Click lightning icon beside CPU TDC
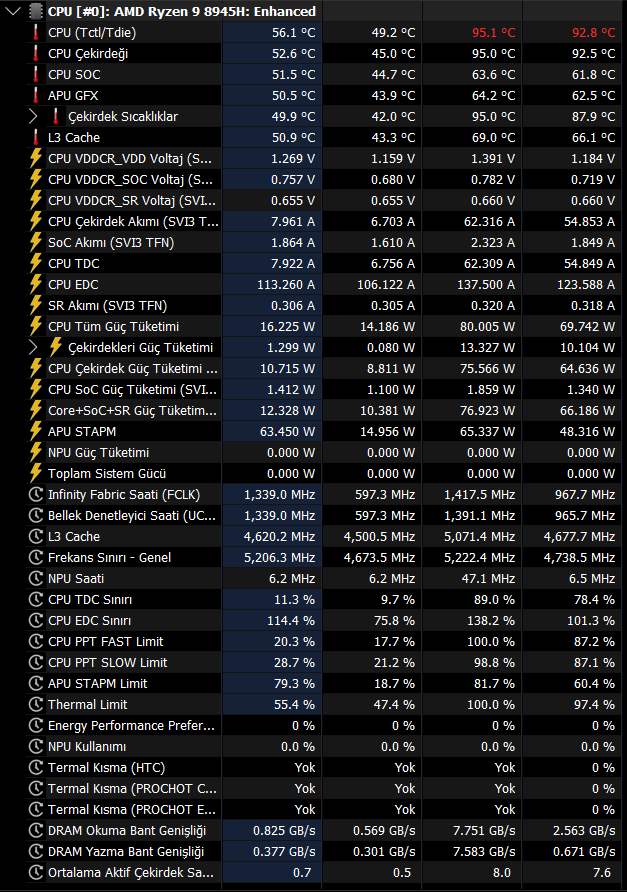Image resolution: width=627 pixels, height=892 pixels. tap(35, 263)
